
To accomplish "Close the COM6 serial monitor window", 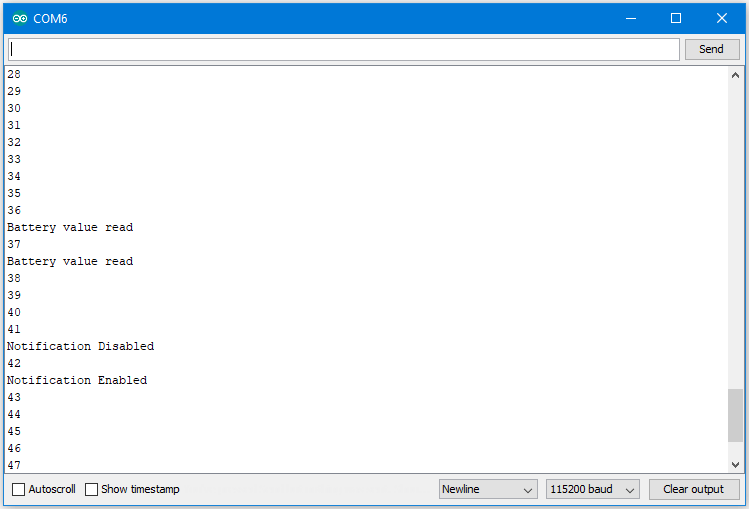I will click(x=721, y=18).
